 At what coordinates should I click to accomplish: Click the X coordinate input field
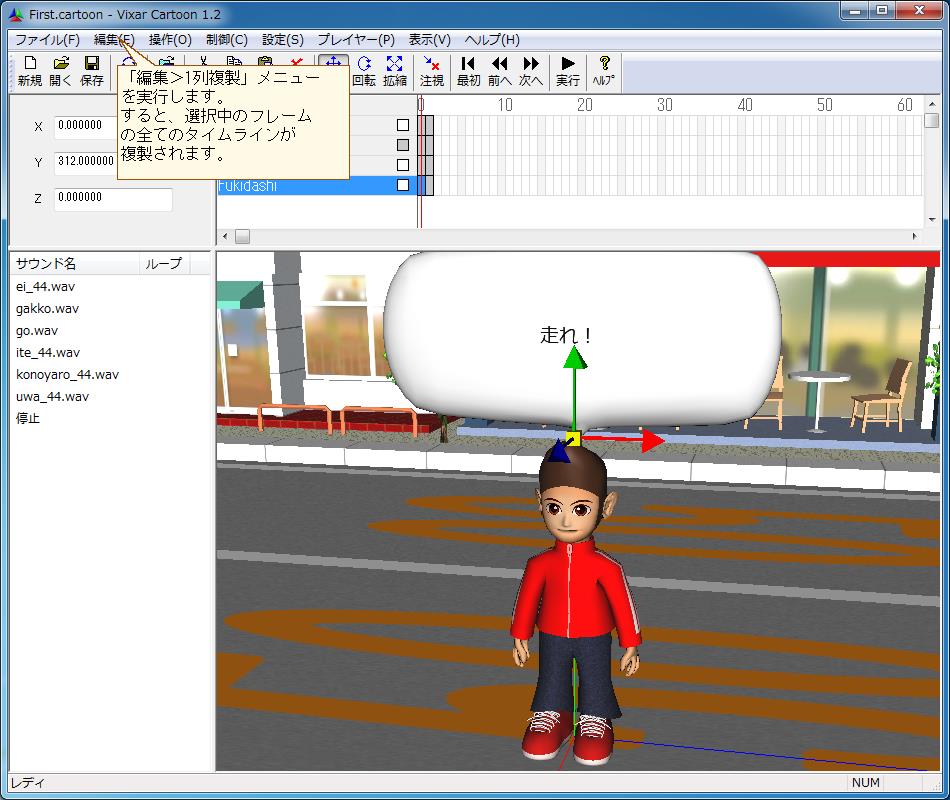tap(84, 126)
